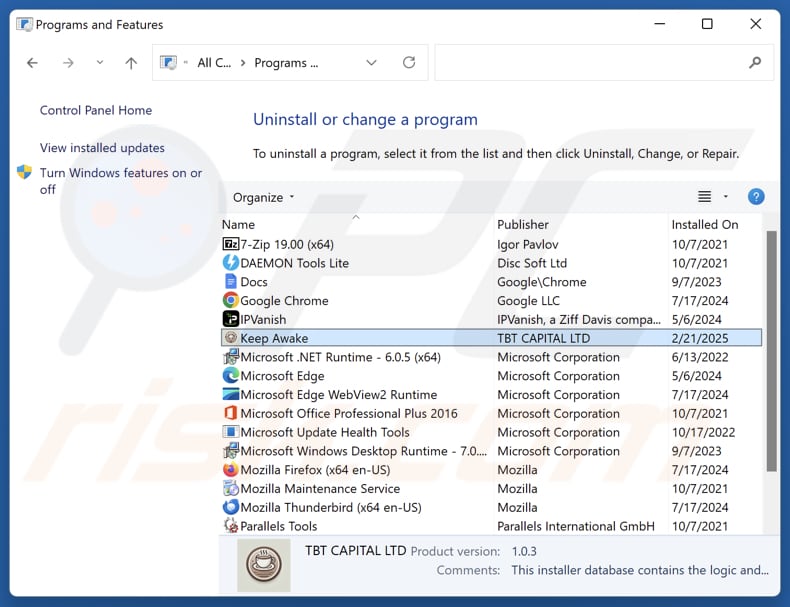Click the Microsoft .NET Runtime icon
The width and height of the screenshot is (790, 607).
[230, 357]
